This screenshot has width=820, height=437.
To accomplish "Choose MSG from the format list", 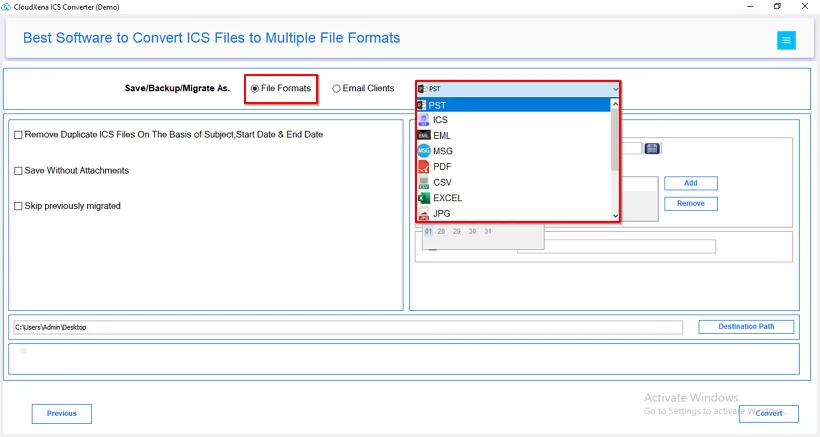I will tap(514, 151).
